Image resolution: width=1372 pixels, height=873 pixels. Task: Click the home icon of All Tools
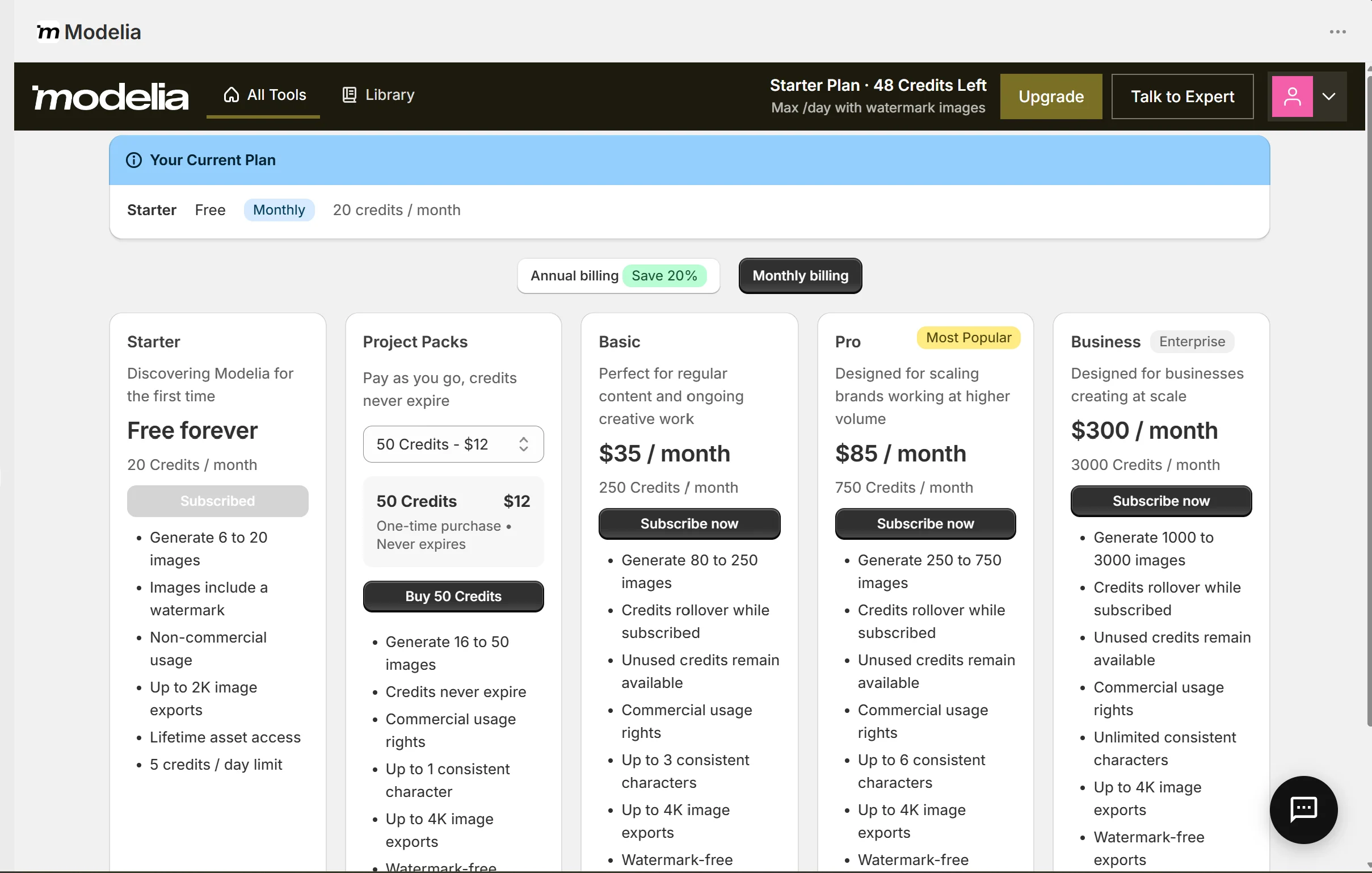point(232,95)
